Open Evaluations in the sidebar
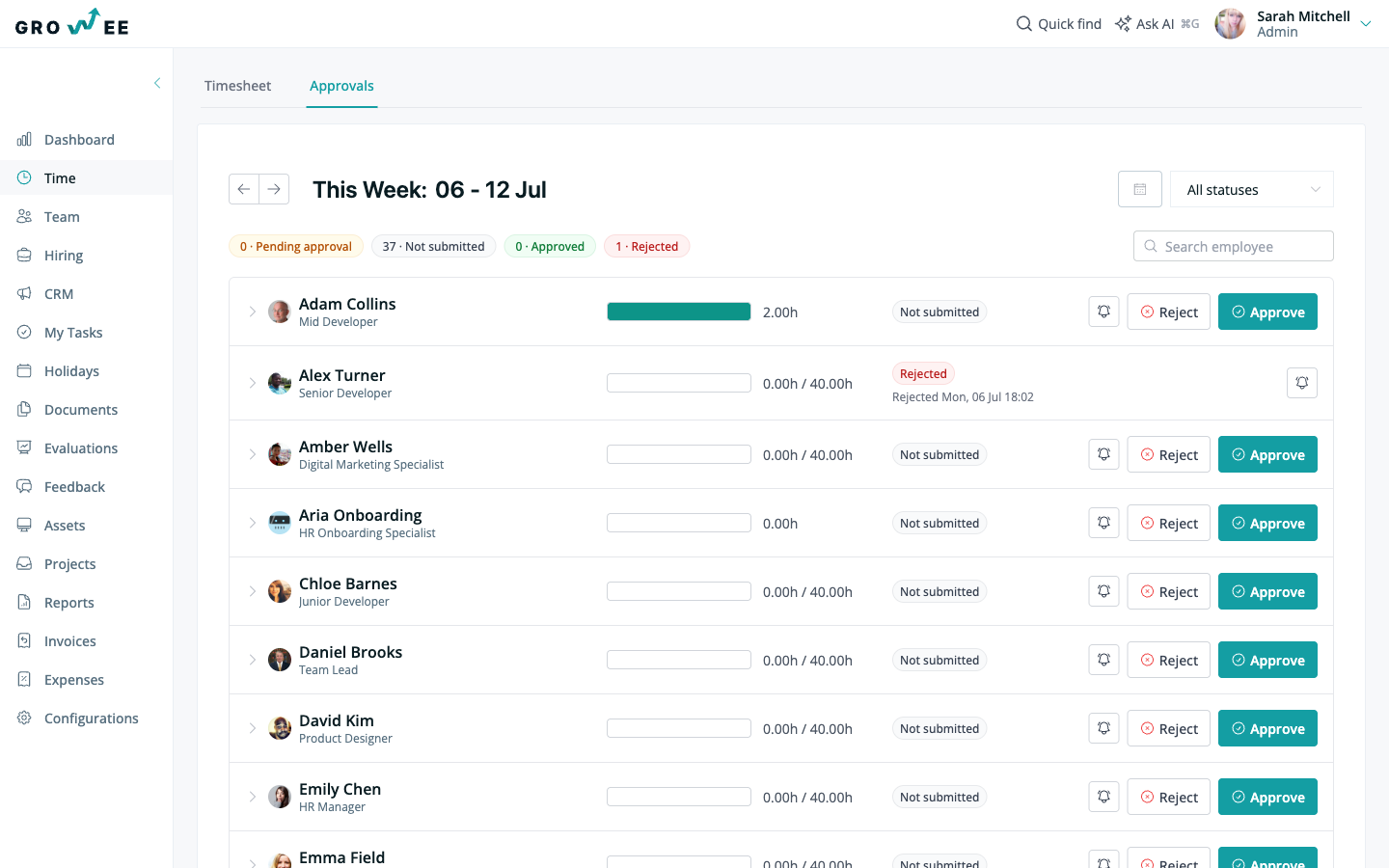Screen dimensions: 1389x868 coord(87,448)
